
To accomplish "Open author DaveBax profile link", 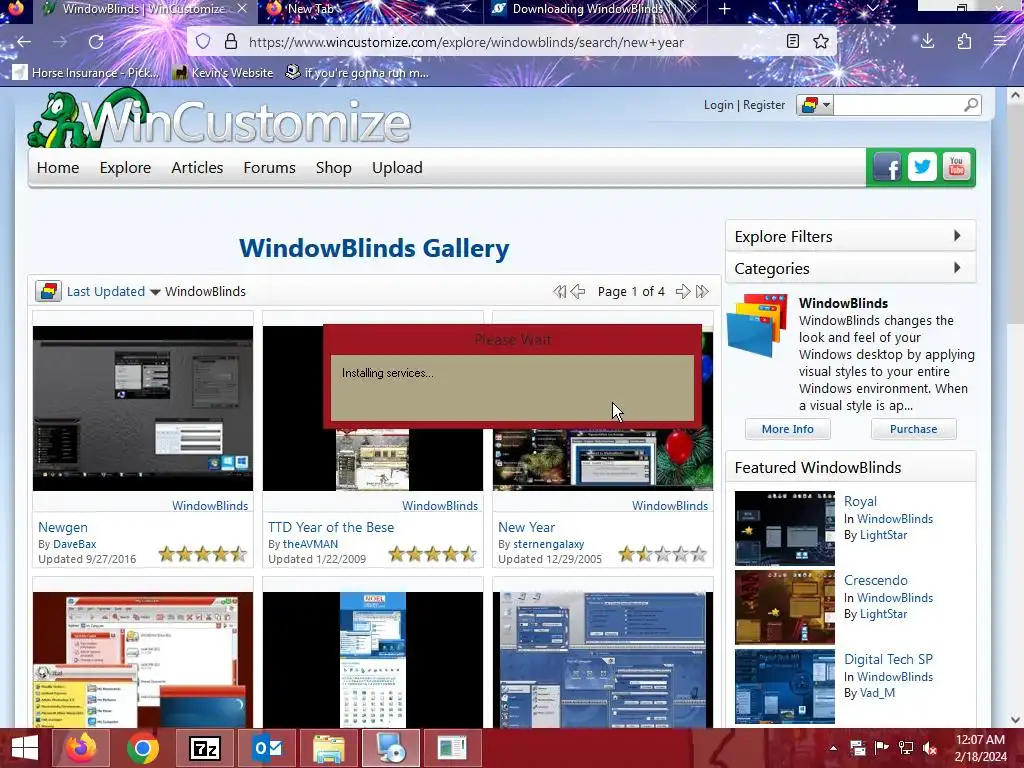I will [74, 544].
